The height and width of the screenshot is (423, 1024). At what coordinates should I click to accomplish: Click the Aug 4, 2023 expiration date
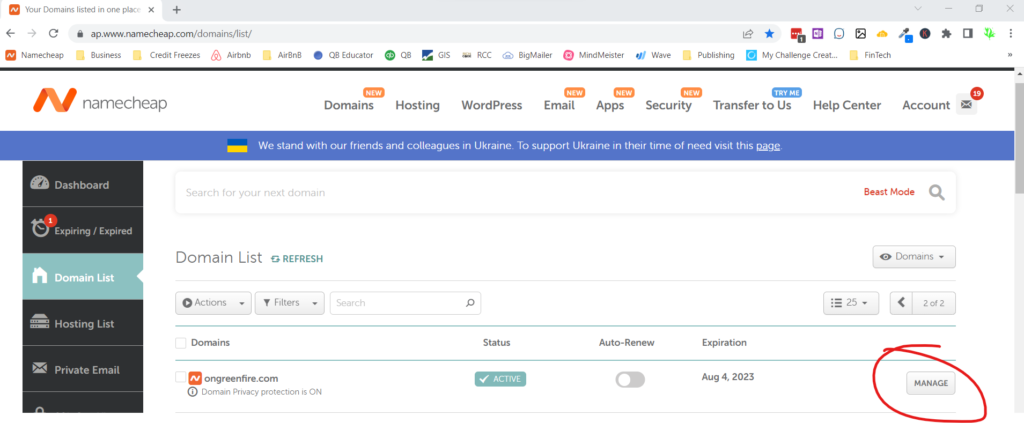[728, 377]
